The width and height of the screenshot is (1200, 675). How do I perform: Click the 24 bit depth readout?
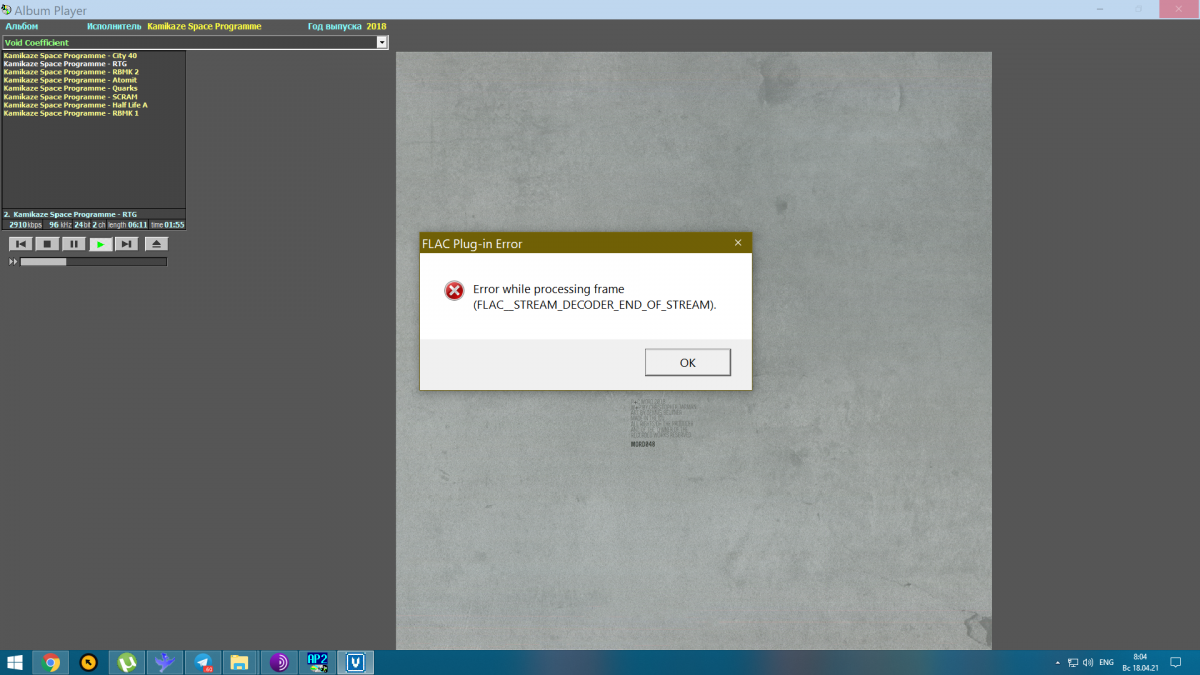(81, 225)
